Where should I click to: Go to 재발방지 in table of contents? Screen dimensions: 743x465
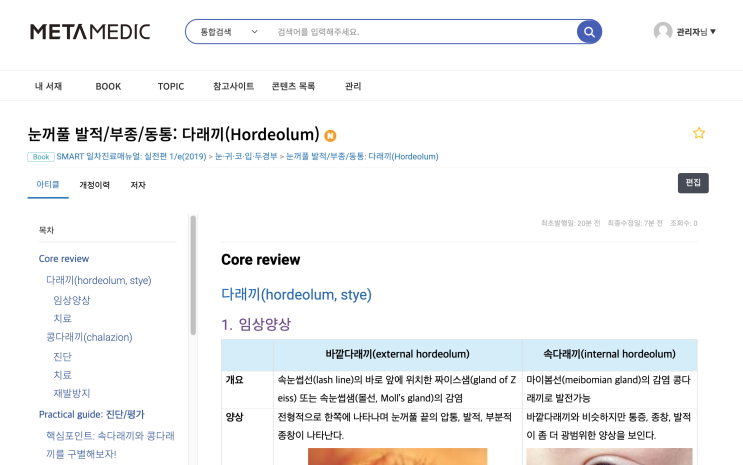[72, 393]
